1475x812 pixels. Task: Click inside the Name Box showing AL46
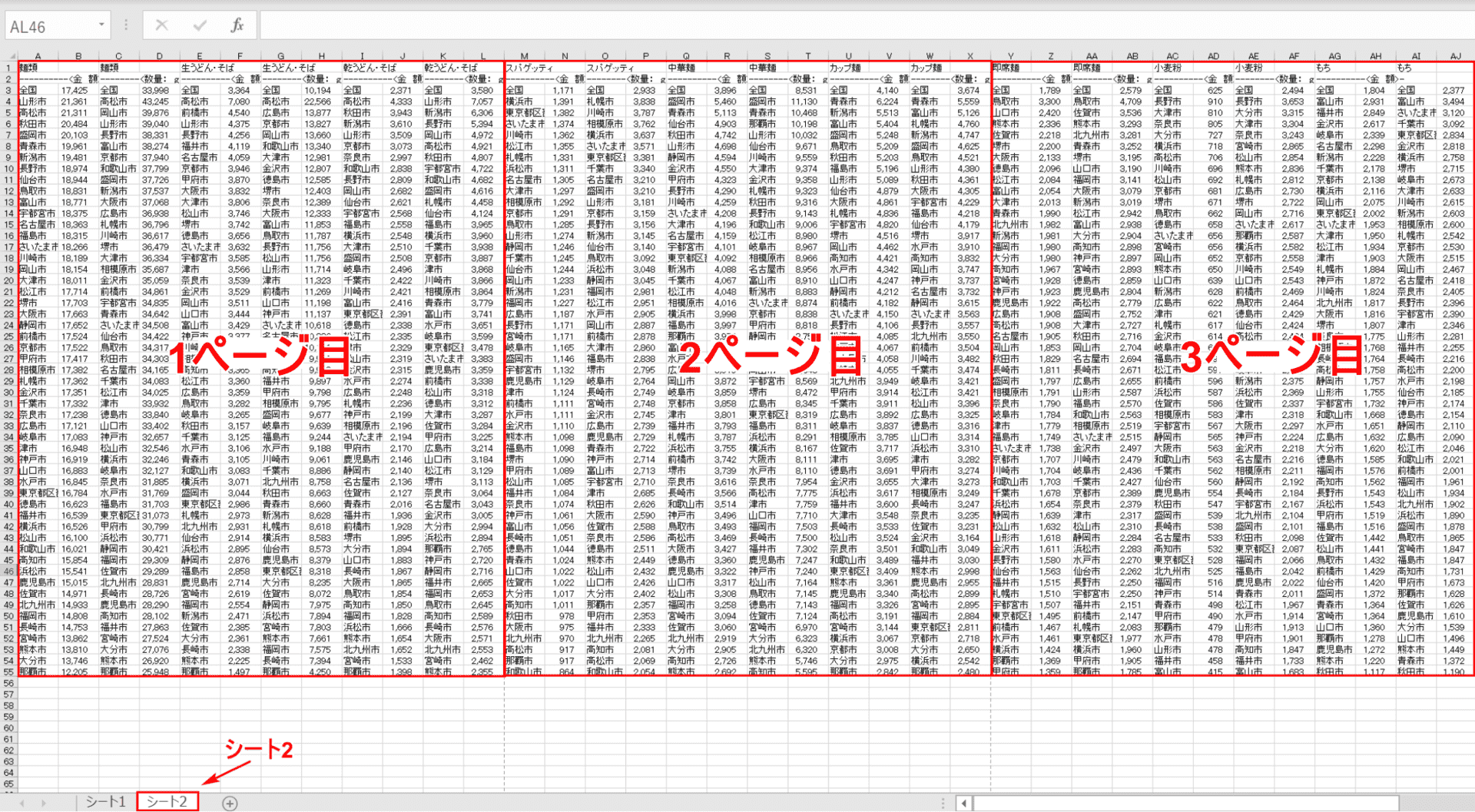click(50, 26)
